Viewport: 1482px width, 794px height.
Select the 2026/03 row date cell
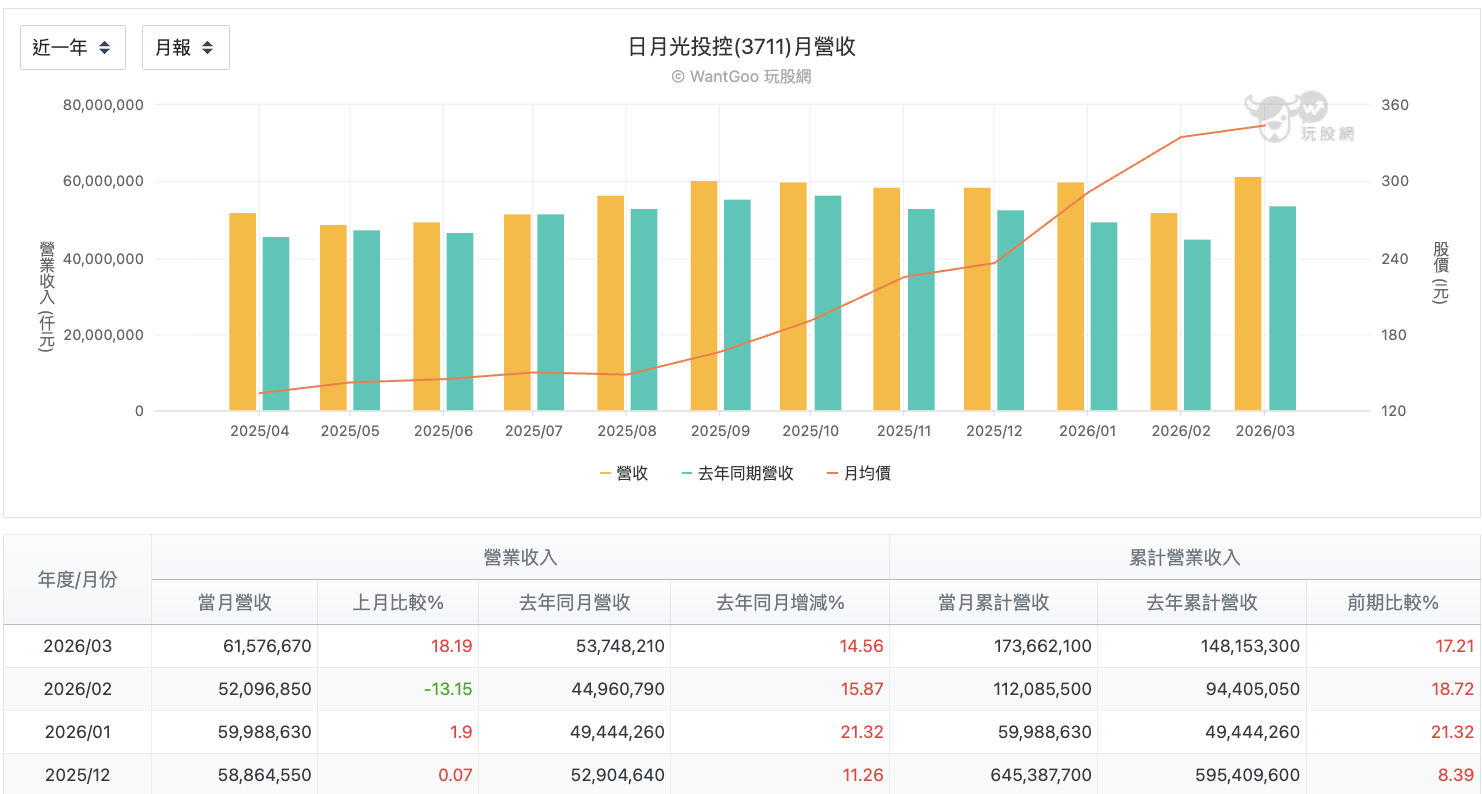pyautogui.click(x=78, y=647)
